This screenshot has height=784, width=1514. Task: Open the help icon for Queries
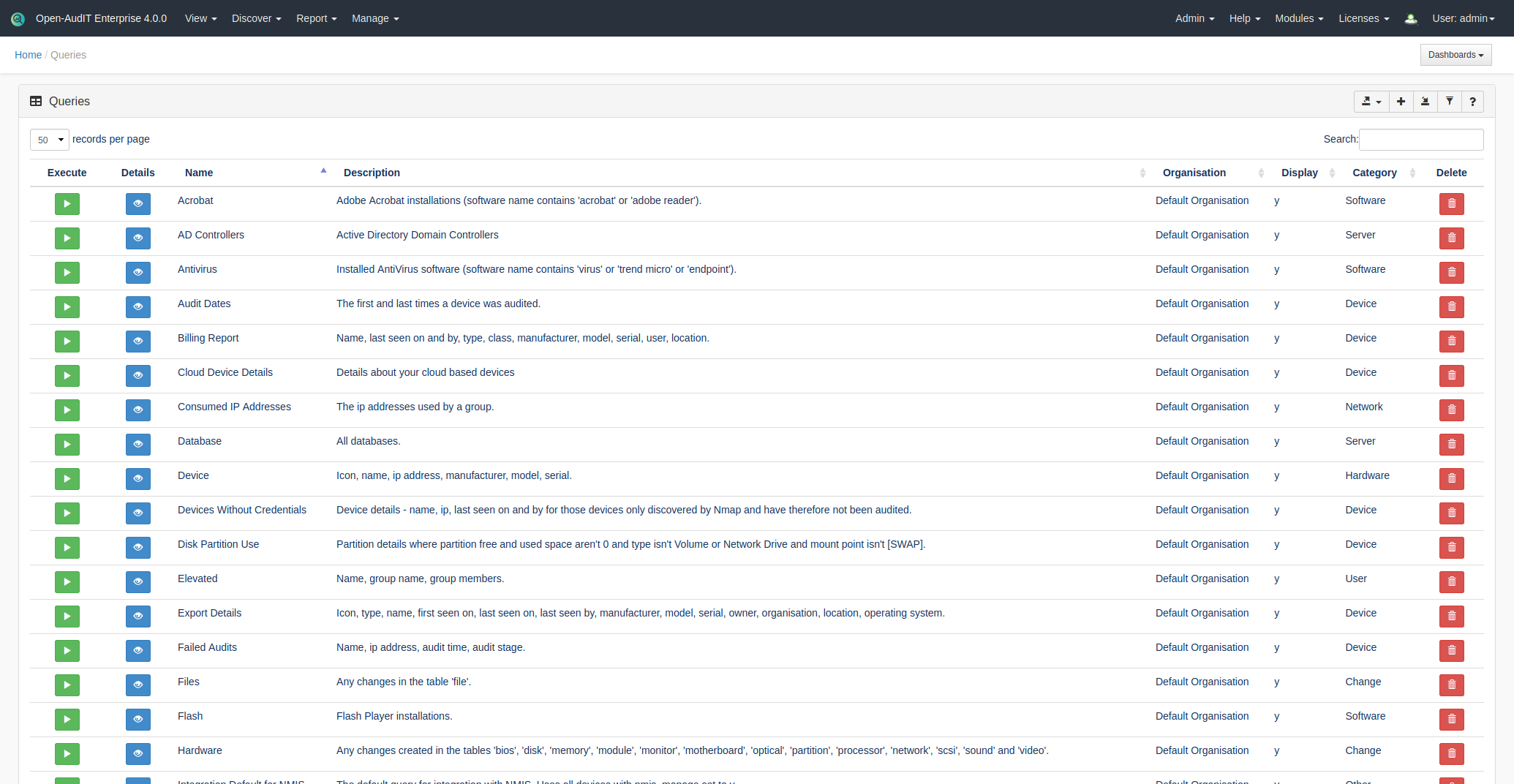point(1472,102)
